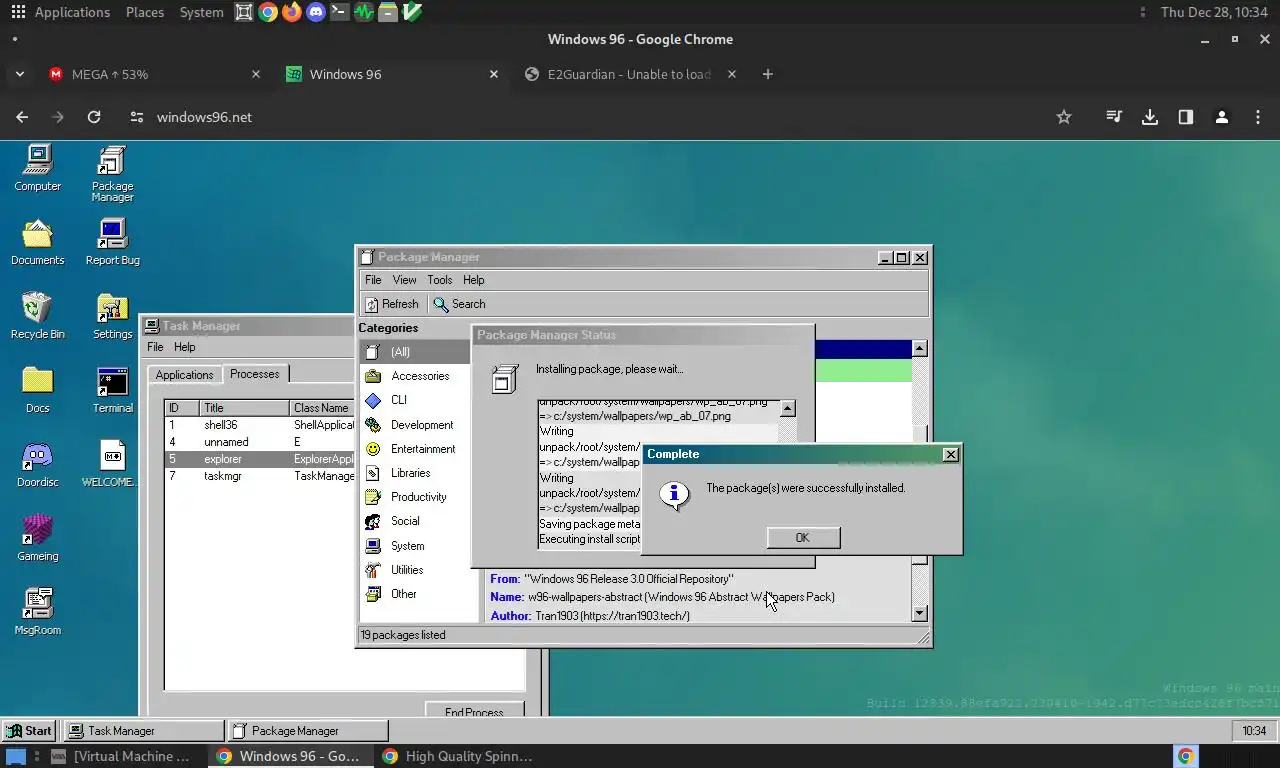Sort by Title column header
Screen dimensions: 1280x768
244,408
